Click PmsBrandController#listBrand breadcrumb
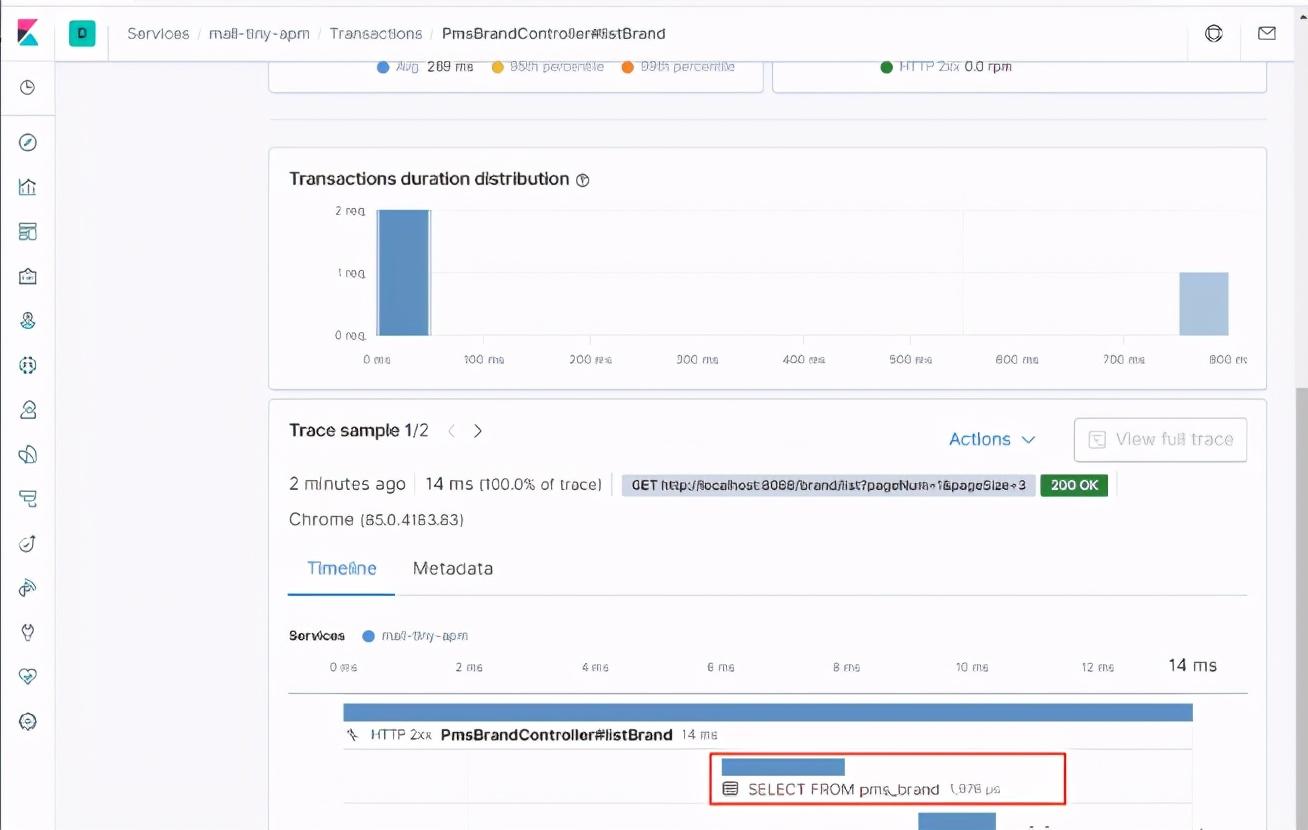This screenshot has width=1308, height=830. click(x=554, y=33)
